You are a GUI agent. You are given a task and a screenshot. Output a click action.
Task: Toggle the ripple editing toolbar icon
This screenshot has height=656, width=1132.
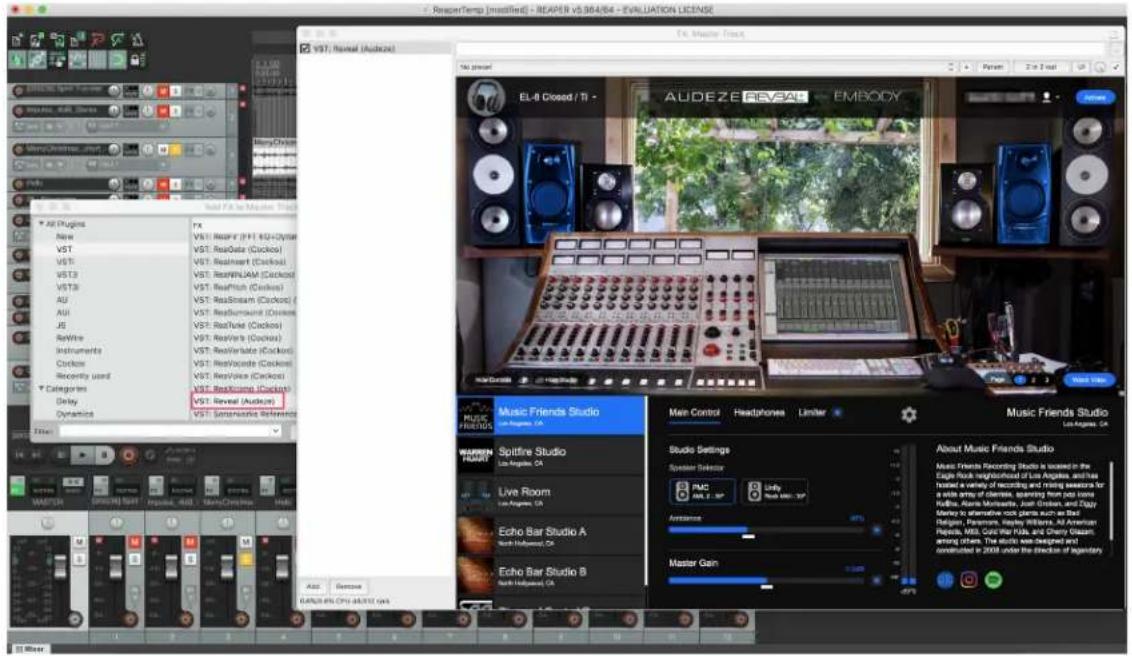click(58, 60)
